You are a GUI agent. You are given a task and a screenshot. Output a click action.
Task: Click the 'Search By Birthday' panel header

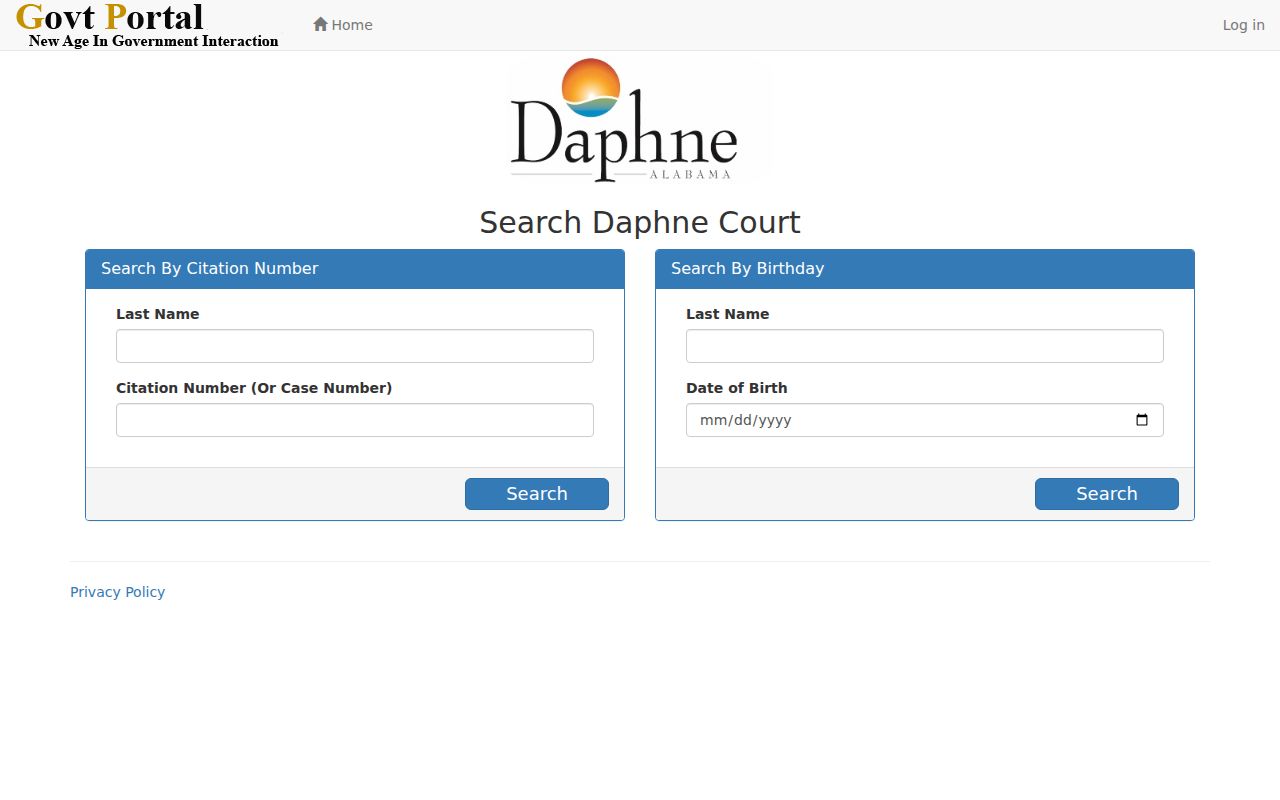coord(925,269)
